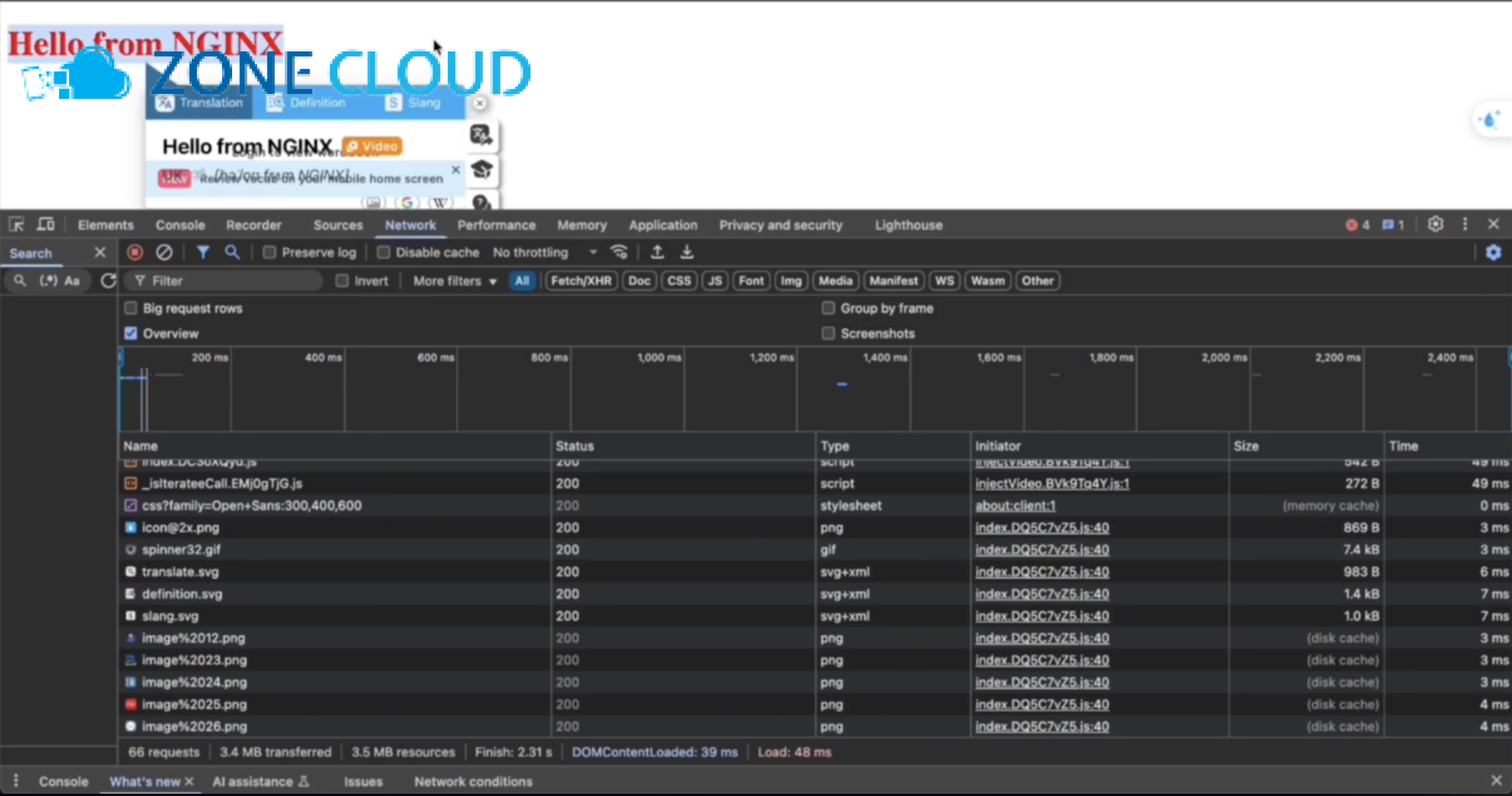1512x796 pixels.
Task: Clear the network log
Action: [164, 252]
